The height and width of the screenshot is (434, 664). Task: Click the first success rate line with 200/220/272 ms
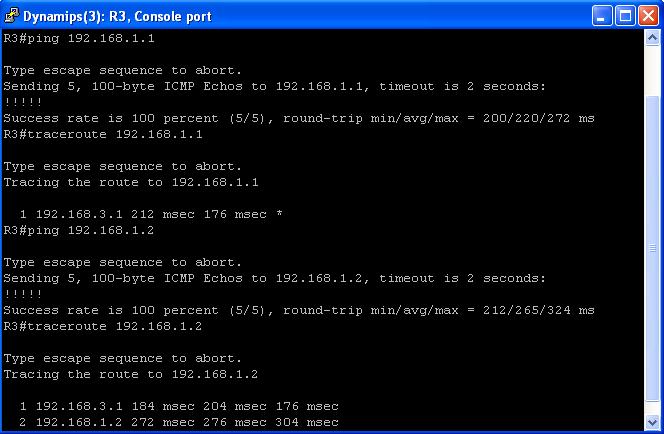299,119
